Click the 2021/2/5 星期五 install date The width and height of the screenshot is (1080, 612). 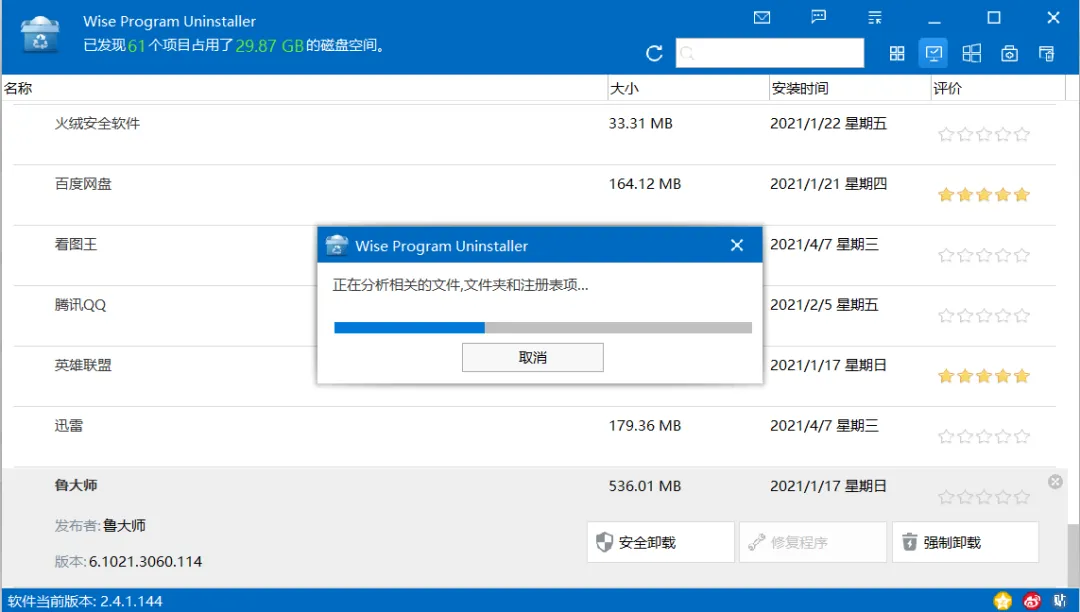[x=824, y=305]
